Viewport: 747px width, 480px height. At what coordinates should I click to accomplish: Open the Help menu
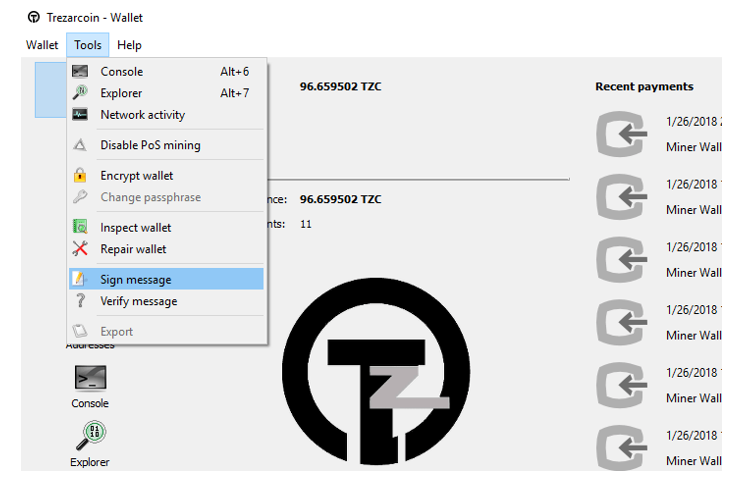(129, 45)
